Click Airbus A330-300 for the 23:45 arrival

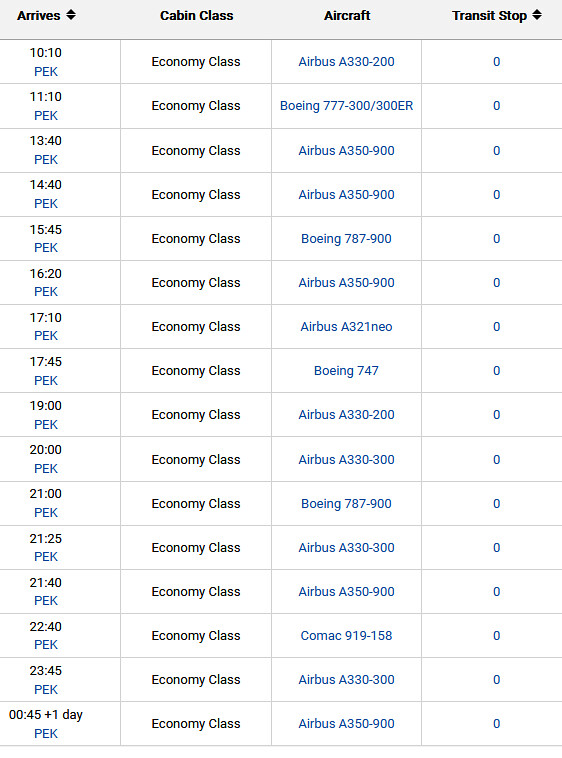[346, 680]
